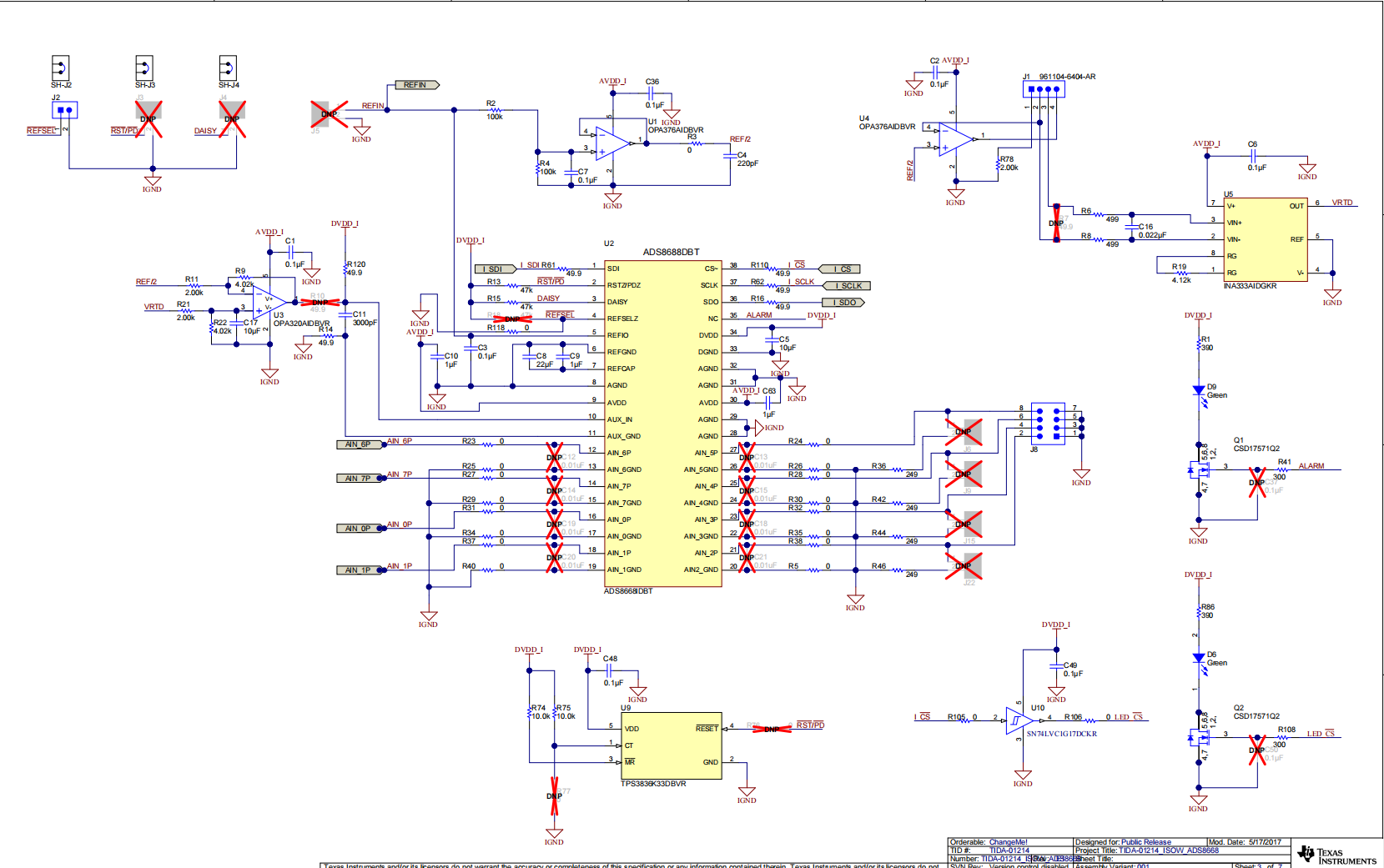The image size is (1384, 868).
Task: Click the D6 green LED symbol
Action: (1199, 659)
